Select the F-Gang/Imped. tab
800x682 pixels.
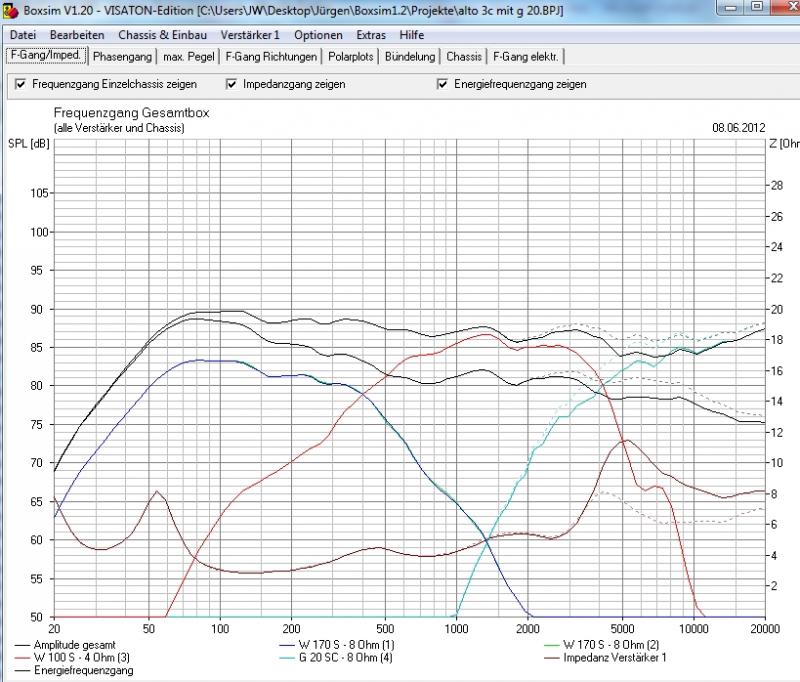coord(46,55)
